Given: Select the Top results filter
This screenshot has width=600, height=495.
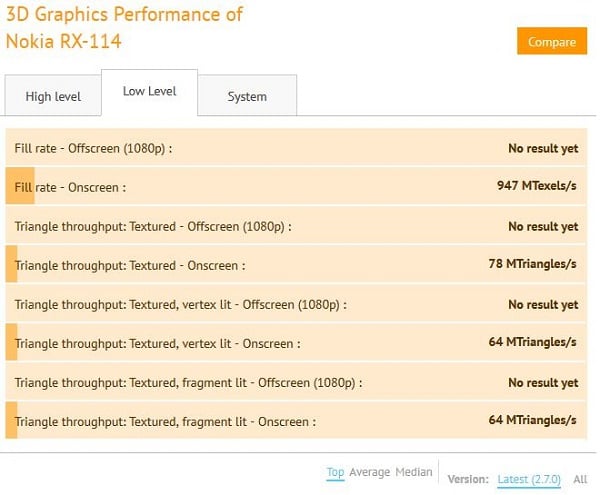Looking at the screenshot, I should click(x=335, y=472).
